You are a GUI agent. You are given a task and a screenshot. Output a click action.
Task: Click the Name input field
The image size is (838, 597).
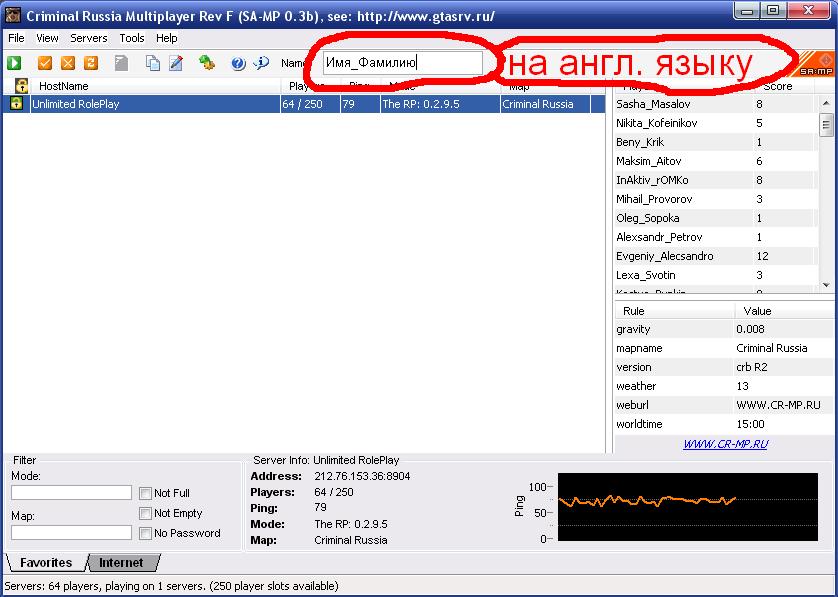402,63
